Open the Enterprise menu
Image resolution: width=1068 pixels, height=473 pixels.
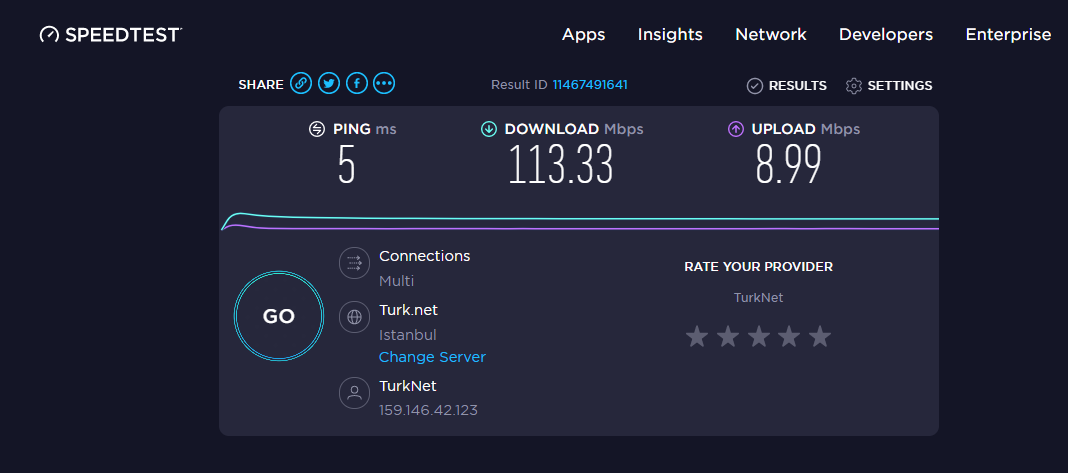[1009, 35]
